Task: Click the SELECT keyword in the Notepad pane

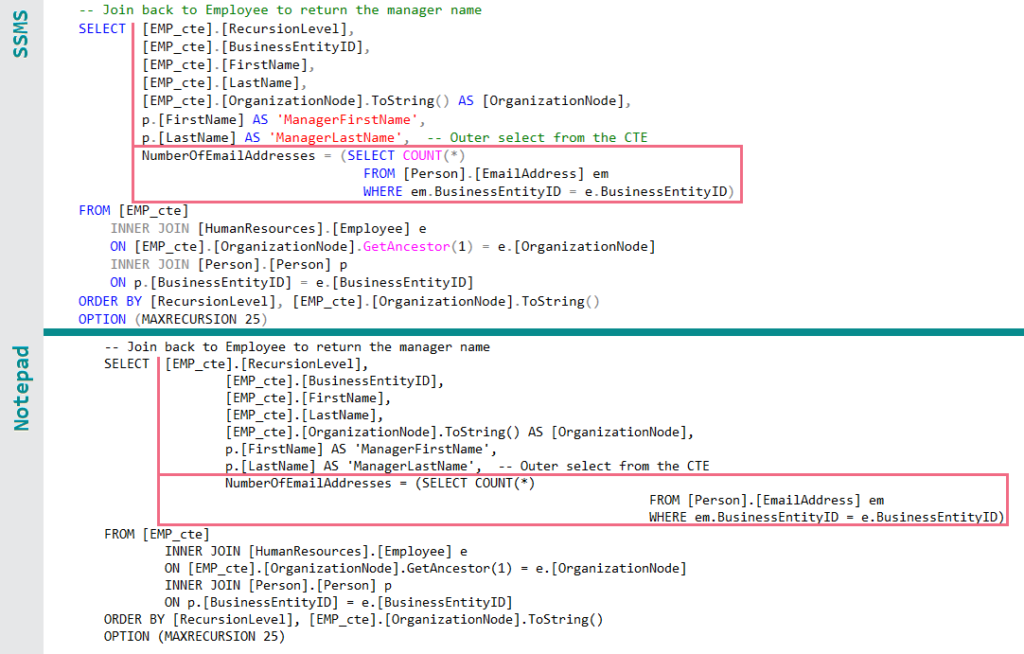Action: [x=127, y=364]
